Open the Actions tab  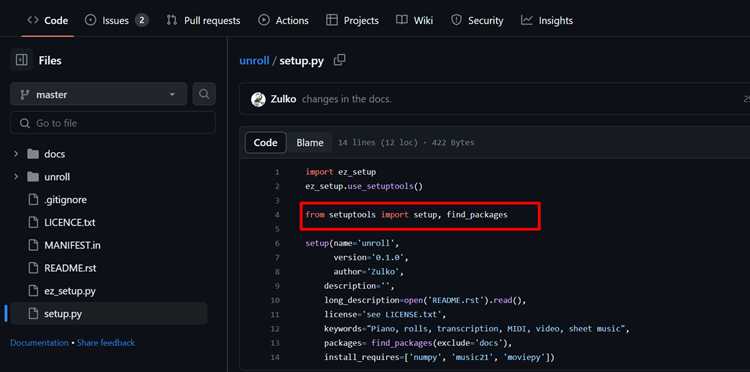283,21
